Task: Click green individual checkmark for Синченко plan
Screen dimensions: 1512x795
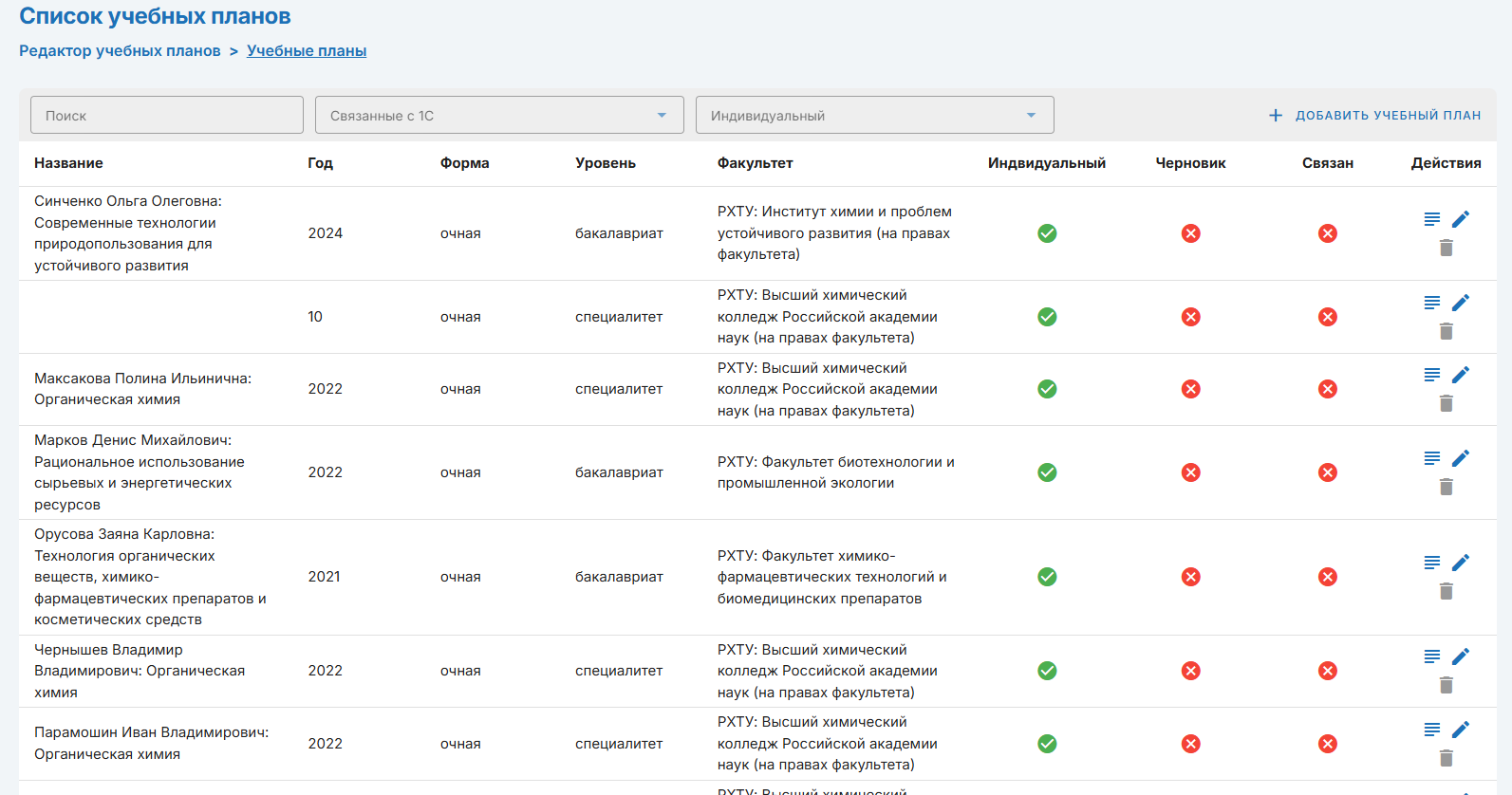Action: 1047,233
